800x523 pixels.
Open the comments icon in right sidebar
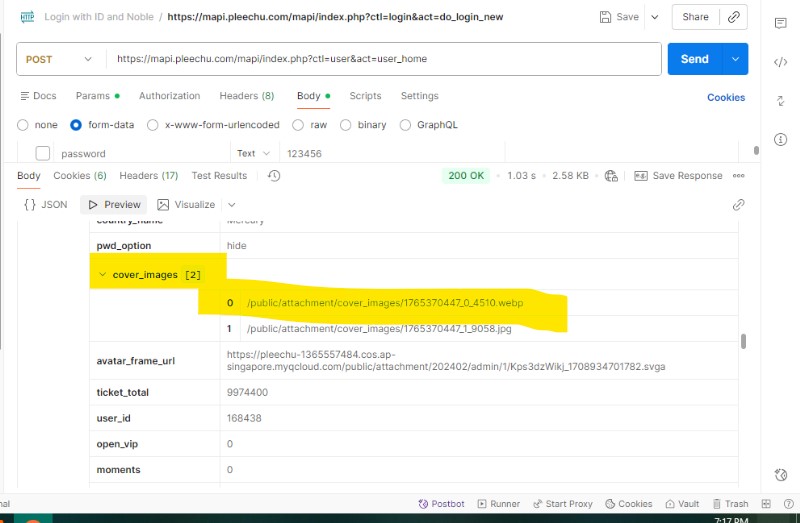pyautogui.click(x=780, y=23)
